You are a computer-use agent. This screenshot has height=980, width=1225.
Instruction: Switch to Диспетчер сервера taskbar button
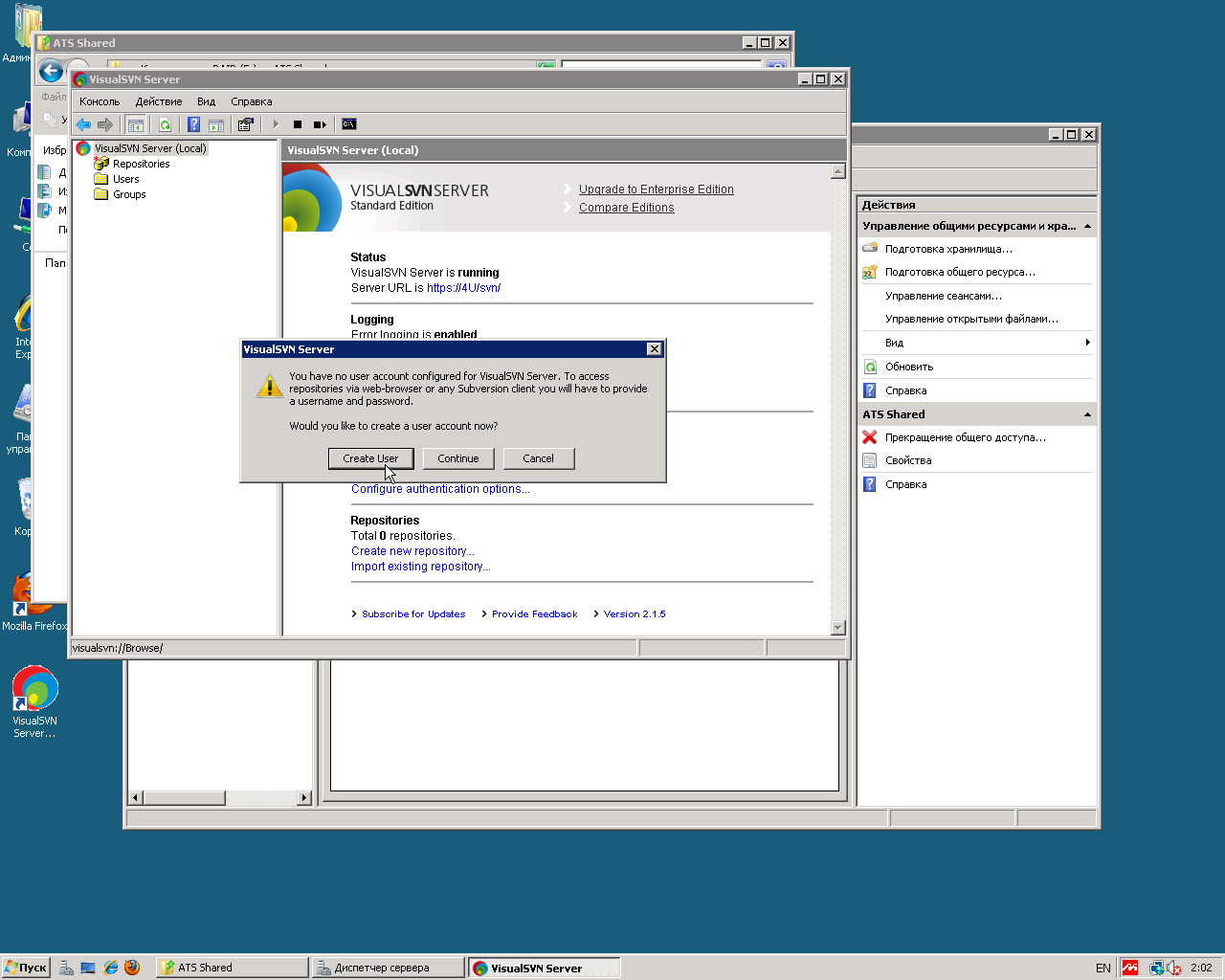tap(389, 968)
